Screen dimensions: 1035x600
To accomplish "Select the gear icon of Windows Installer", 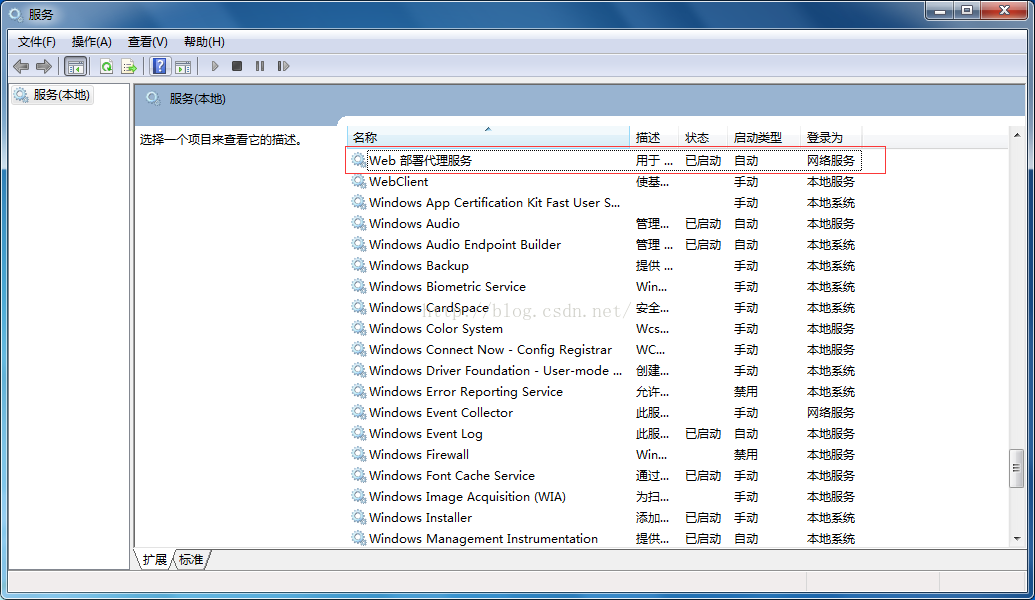I will click(x=358, y=517).
